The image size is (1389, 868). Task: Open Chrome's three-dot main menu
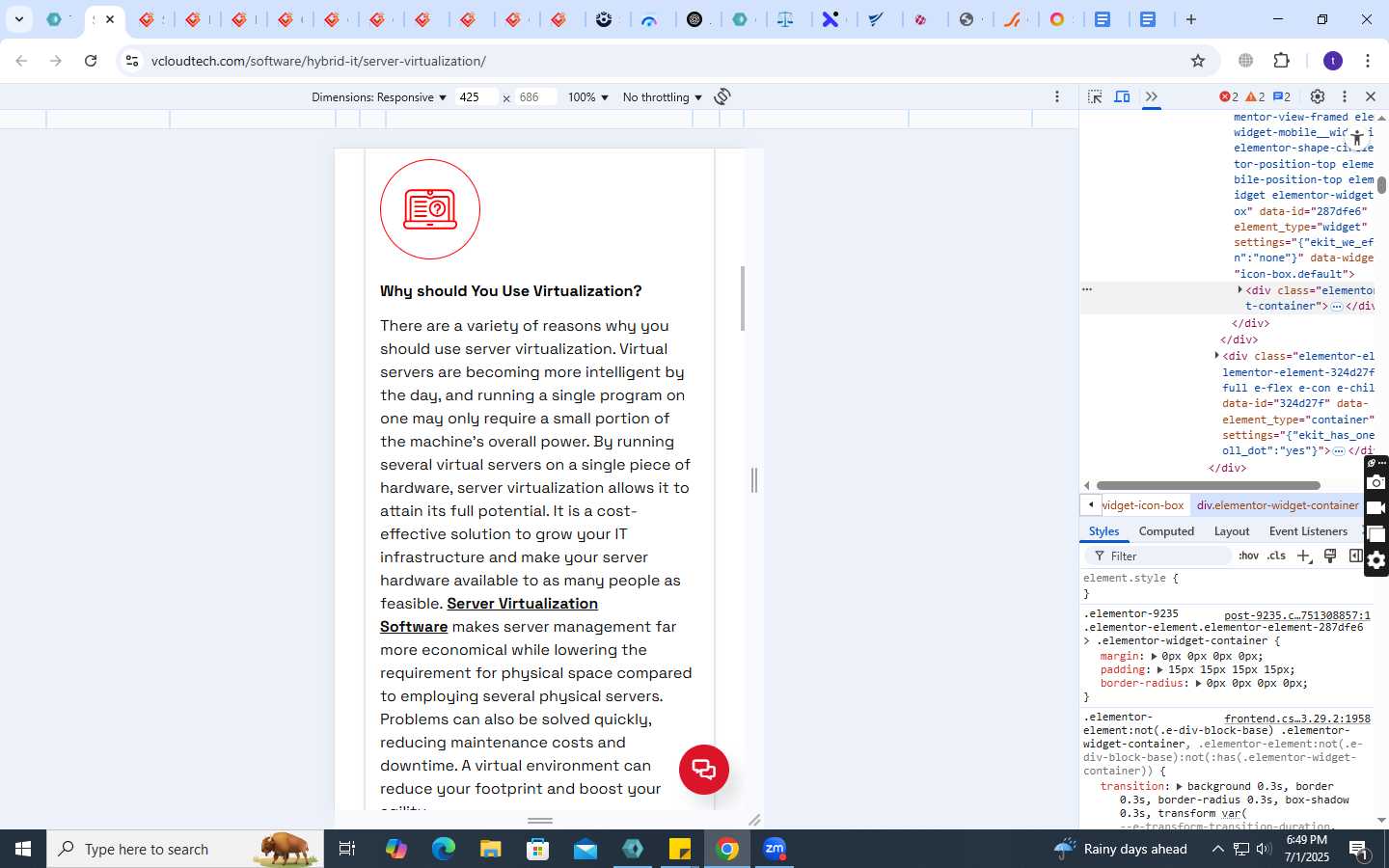point(1368,61)
